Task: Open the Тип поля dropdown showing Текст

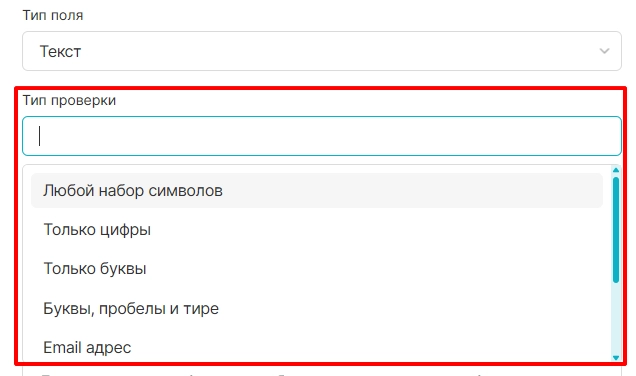Action: [322, 51]
